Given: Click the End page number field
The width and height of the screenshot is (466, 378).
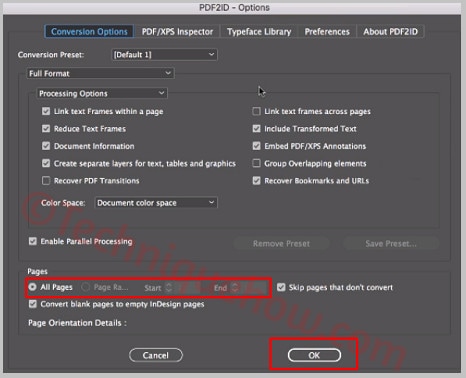Looking at the screenshot, I should 254,287.
